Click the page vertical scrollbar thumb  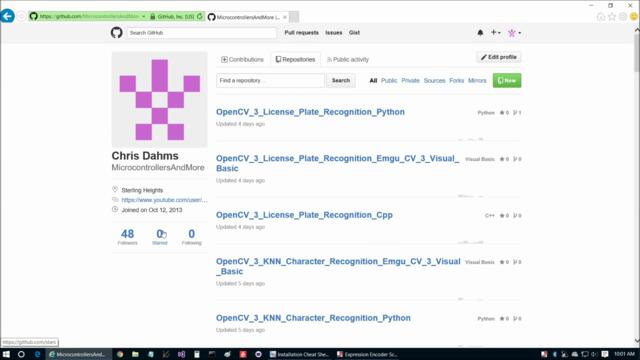(x=637, y=53)
